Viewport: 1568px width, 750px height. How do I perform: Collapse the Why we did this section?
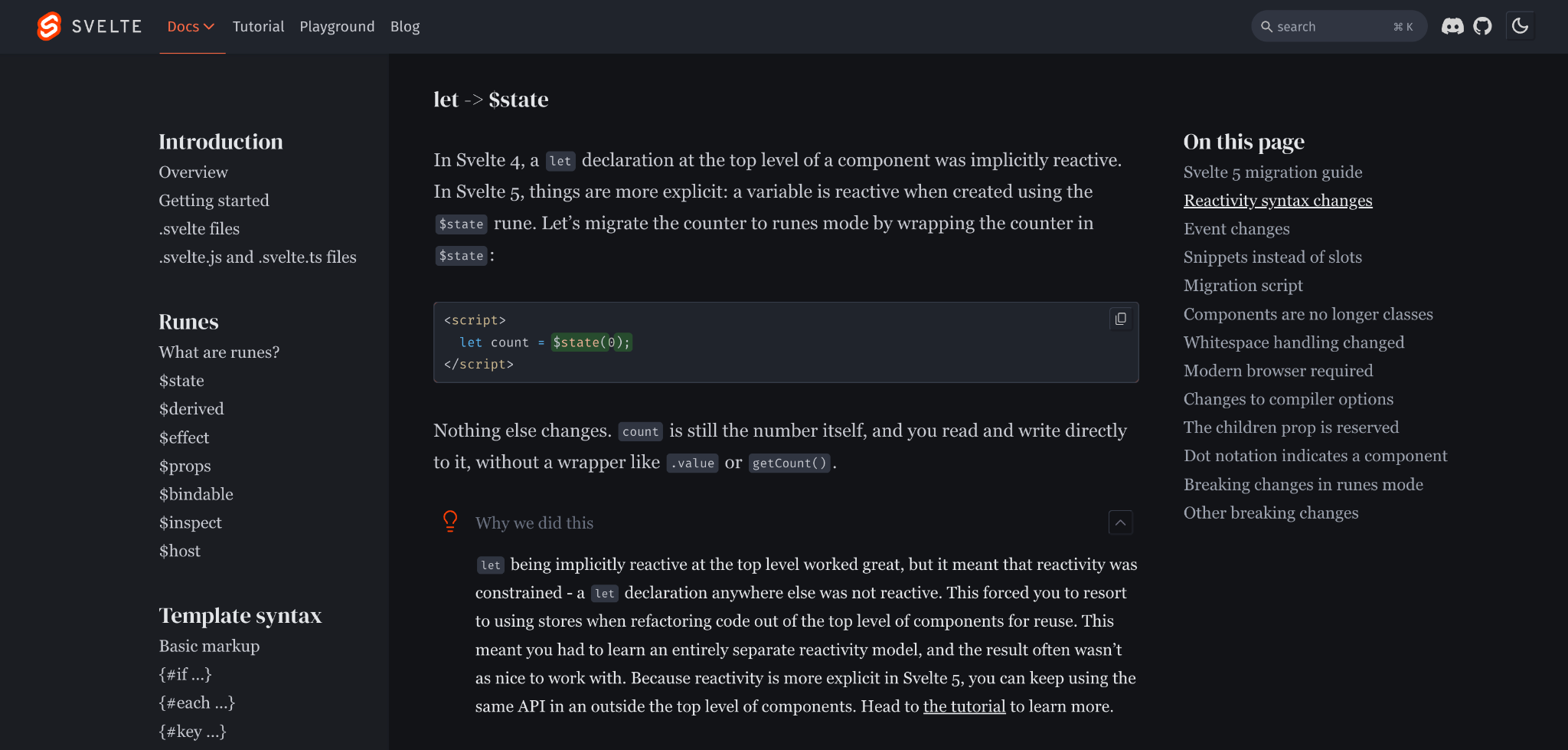(1120, 522)
